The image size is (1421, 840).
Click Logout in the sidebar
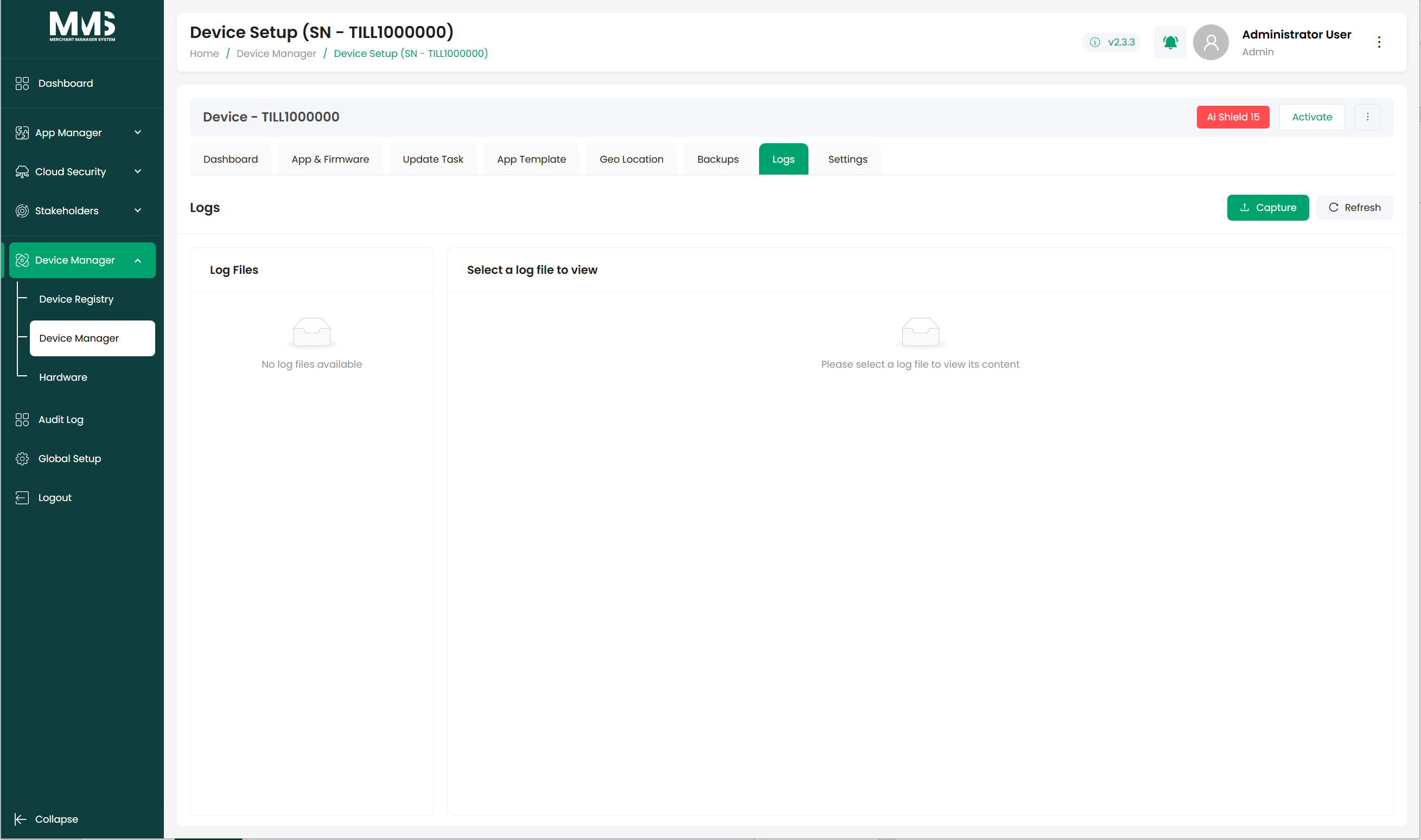(x=55, y=498)
